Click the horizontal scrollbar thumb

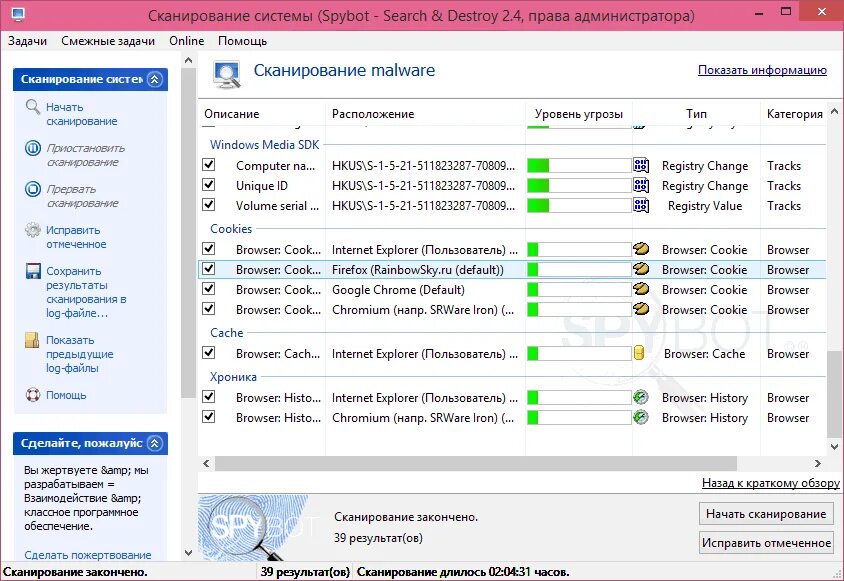476,463
